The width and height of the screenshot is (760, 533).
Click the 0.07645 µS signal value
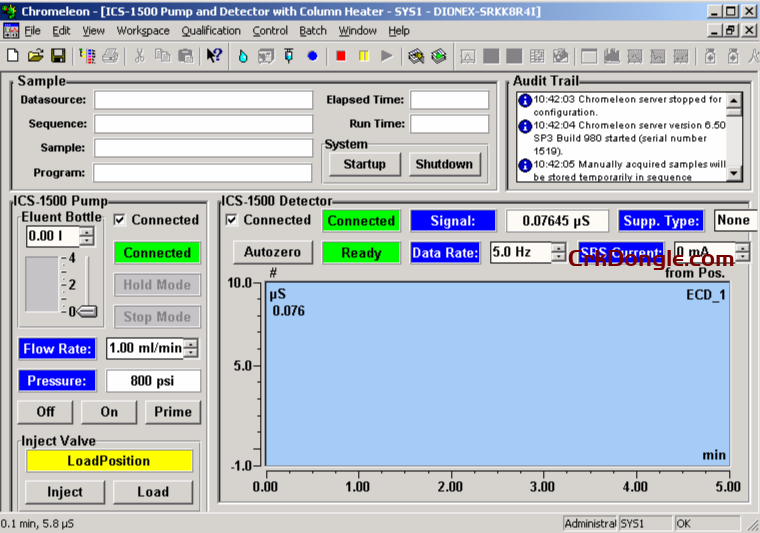pyautogui.click(x=557, y=221)
